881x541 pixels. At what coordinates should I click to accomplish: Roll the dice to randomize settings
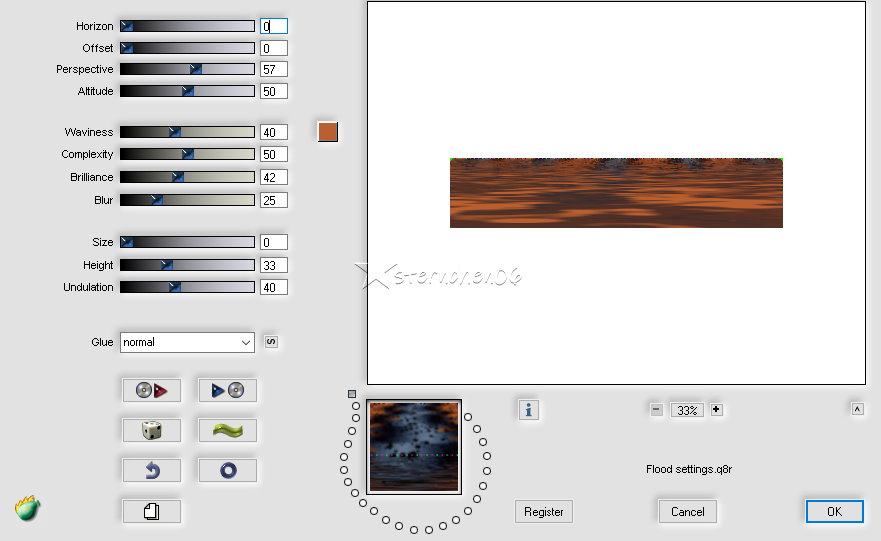(152, 430)
